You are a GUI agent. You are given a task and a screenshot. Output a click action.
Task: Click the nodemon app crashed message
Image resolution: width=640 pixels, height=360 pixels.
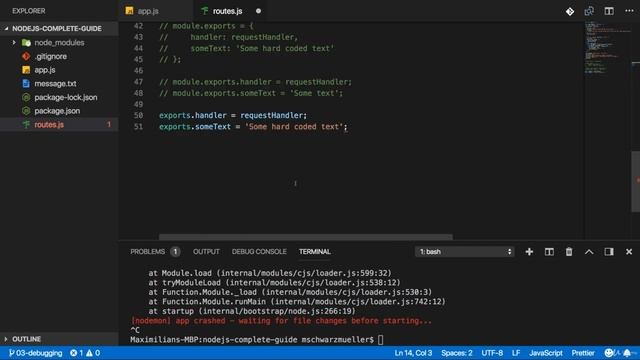click(x=281, y=321)
